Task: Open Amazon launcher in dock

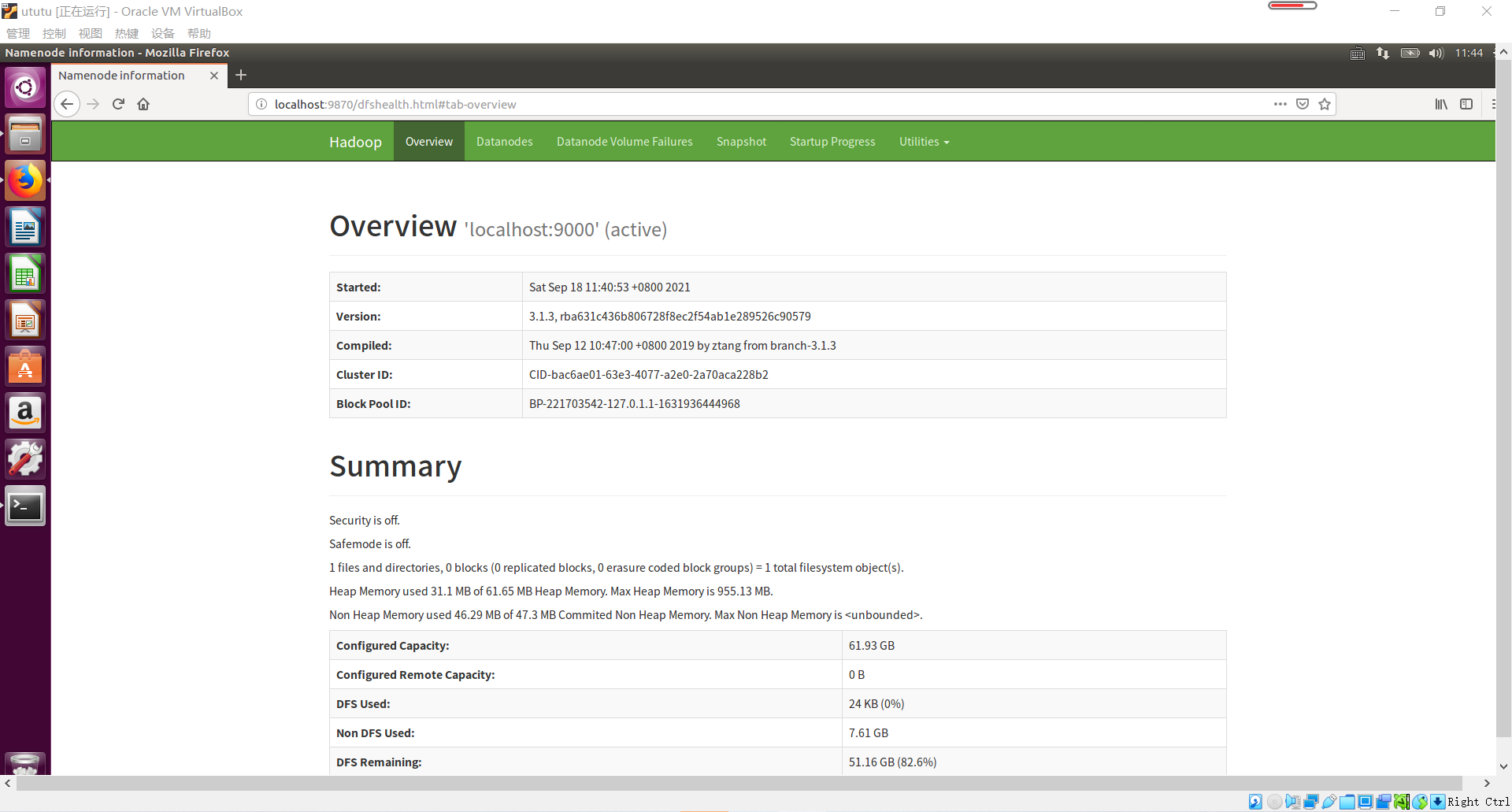Action: pyautogui.click(x=25, y=413)
